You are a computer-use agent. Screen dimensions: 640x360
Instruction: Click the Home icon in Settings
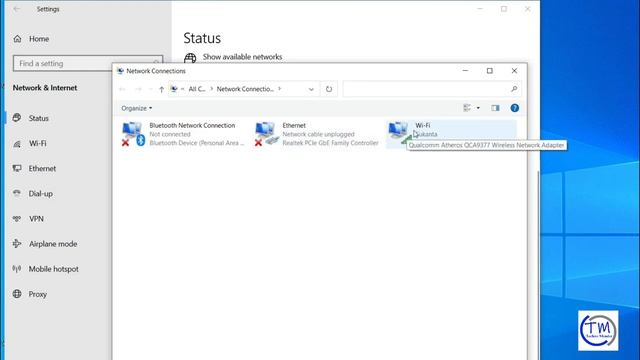17,39
